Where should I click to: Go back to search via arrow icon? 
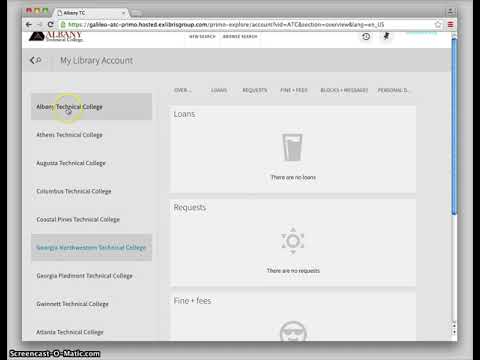point(36,60)
